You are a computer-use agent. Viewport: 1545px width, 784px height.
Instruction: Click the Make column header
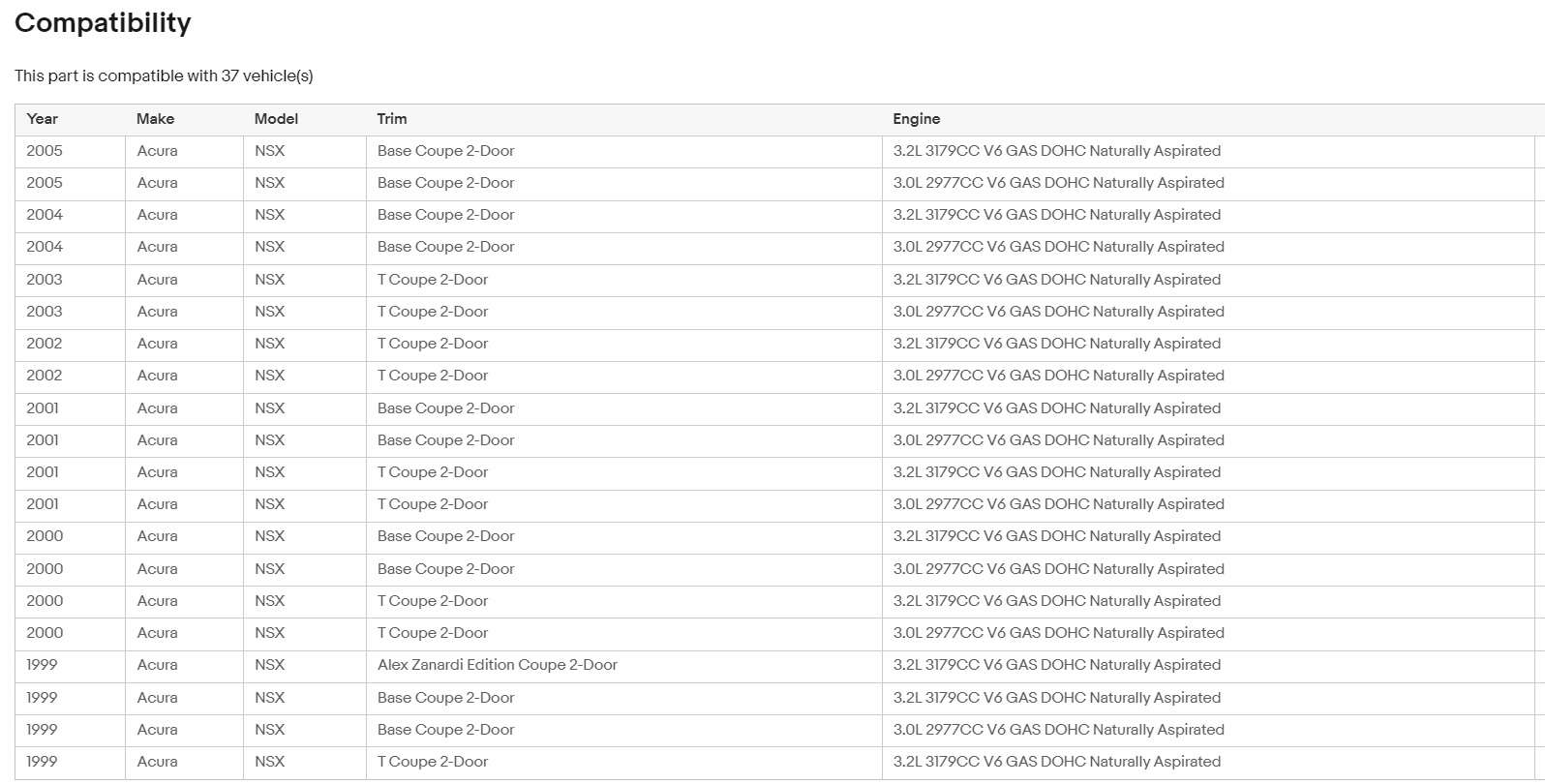click(x=156, y=119)
